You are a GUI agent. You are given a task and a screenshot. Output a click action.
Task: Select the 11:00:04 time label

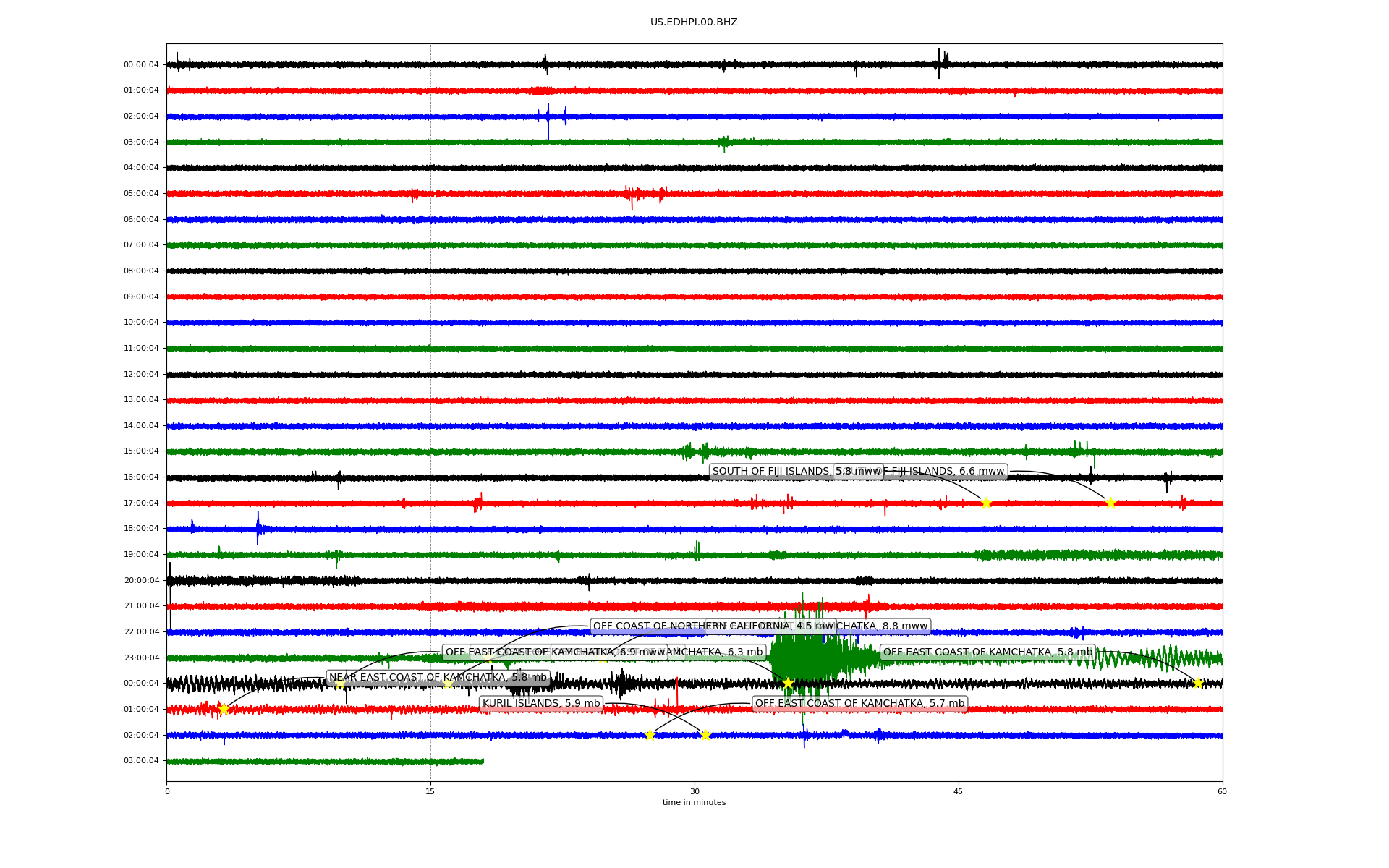(x=141, y=349)
